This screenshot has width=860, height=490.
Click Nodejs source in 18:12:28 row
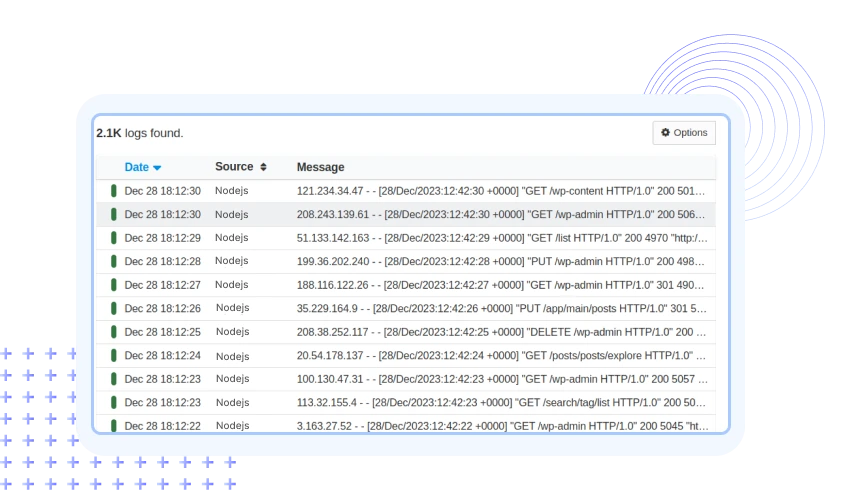pyautogui.click(x=231, y=261)
